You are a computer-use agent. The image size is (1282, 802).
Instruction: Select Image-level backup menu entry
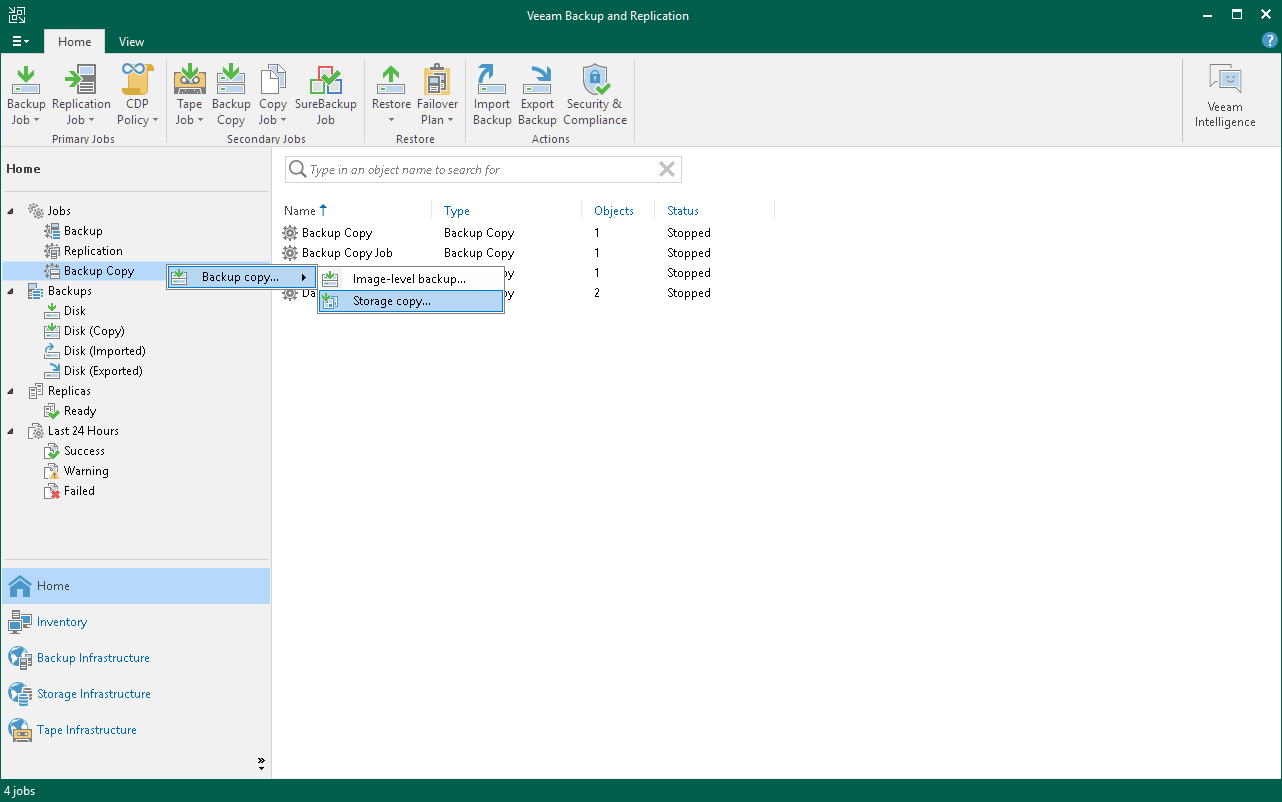pos(409,279)
